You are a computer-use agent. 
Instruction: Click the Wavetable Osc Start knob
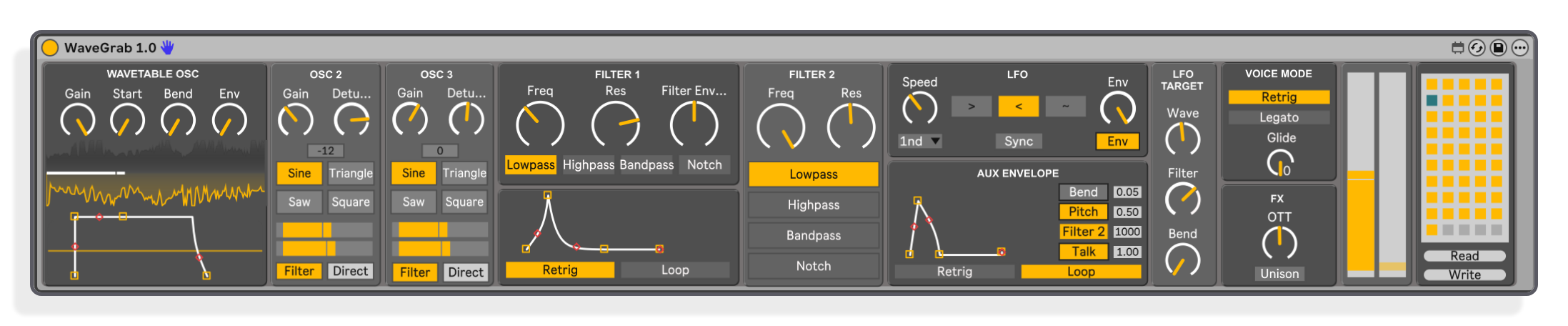(x=127, y=120)
